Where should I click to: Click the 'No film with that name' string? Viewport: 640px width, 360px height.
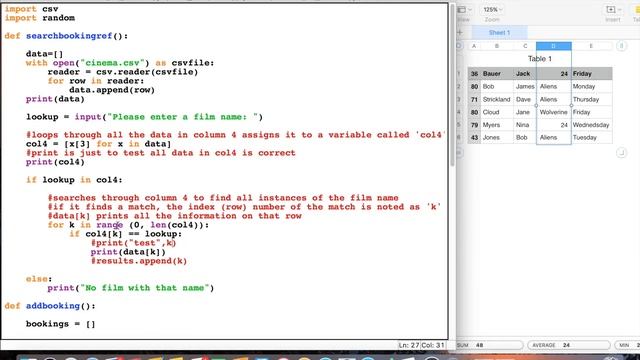pos(145,288)
